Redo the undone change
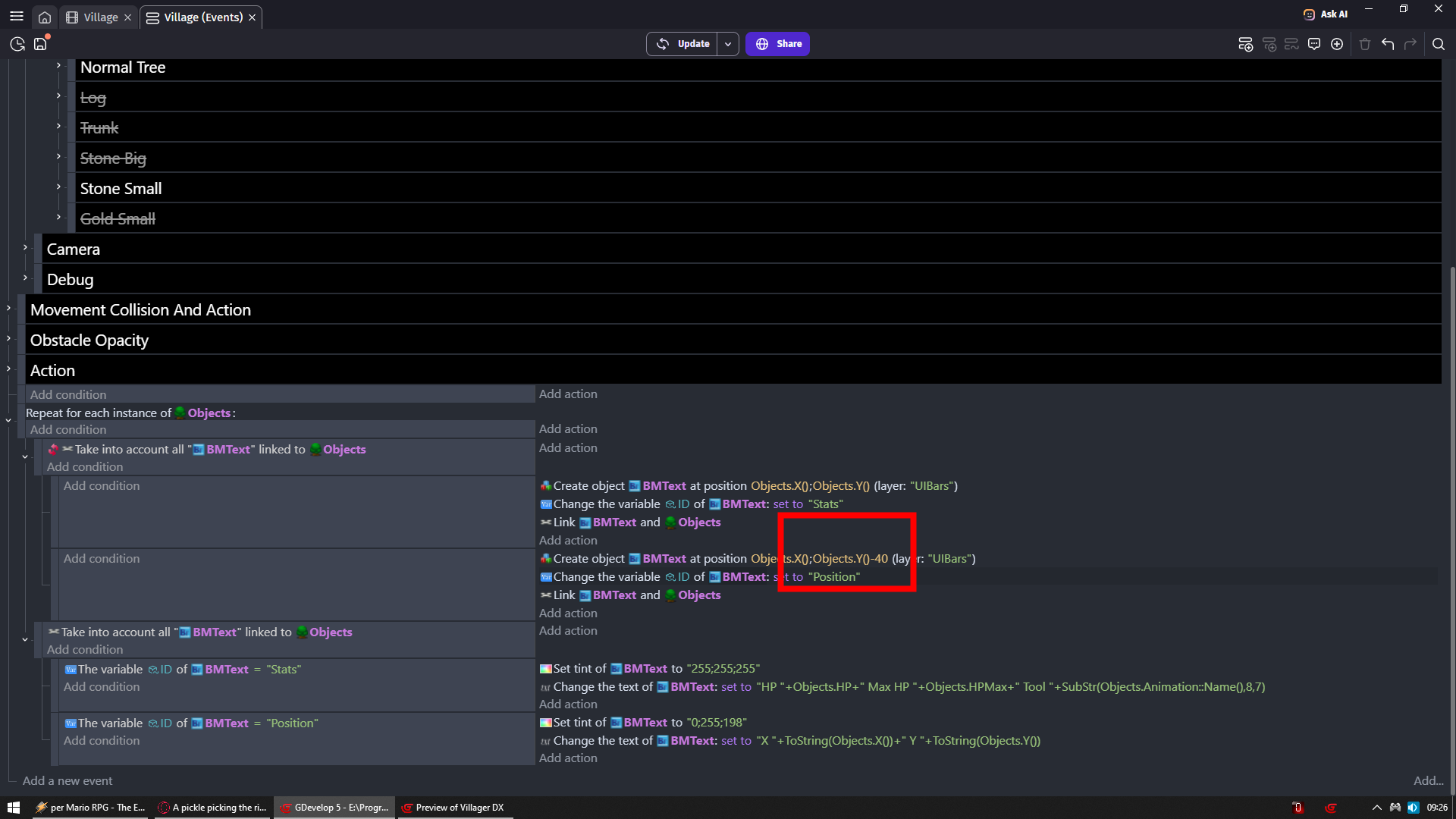This screenshot has height=819, width=1456. pos(1410,43)
